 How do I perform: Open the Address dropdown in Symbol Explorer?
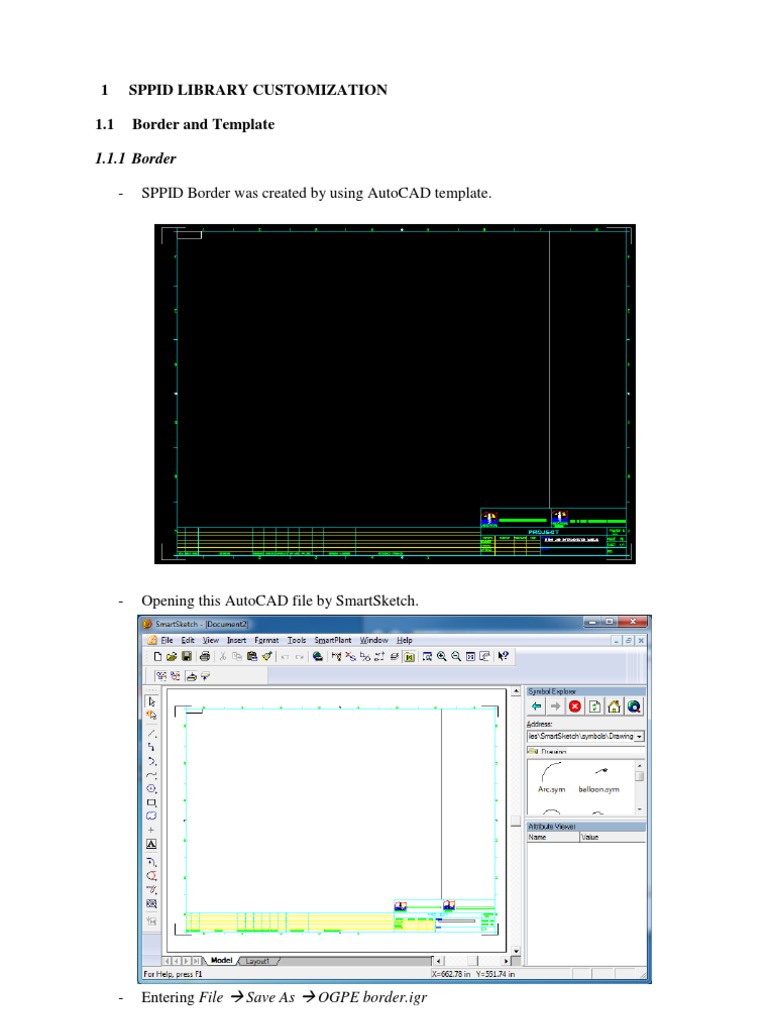pyautogui.click(x=639, y=736)
